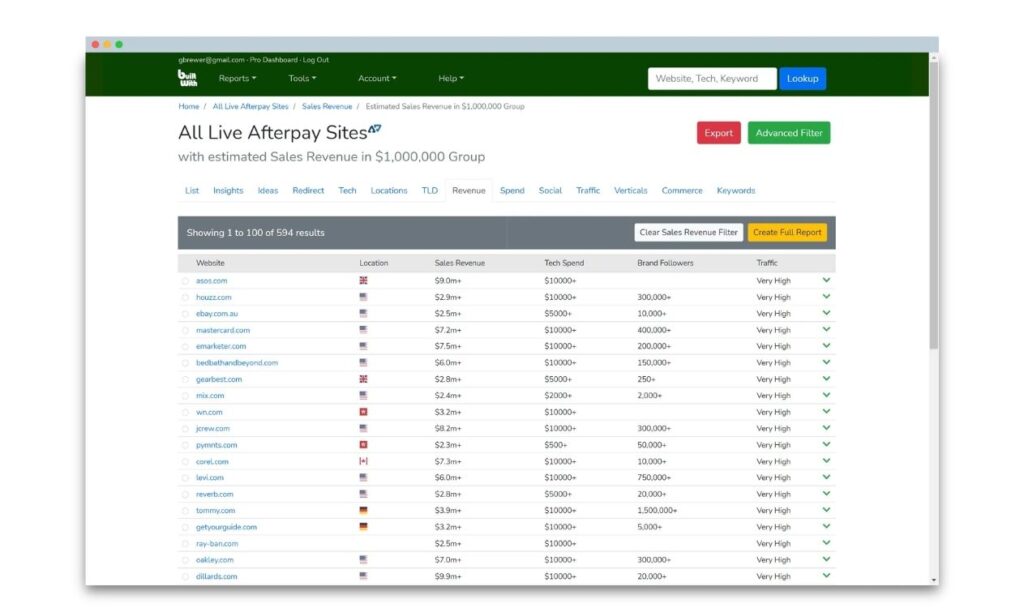The height and width of the screenshot is (608, 1024).
Task: Select the mastercard.com row radio button
Action: [x=185, y=330]
